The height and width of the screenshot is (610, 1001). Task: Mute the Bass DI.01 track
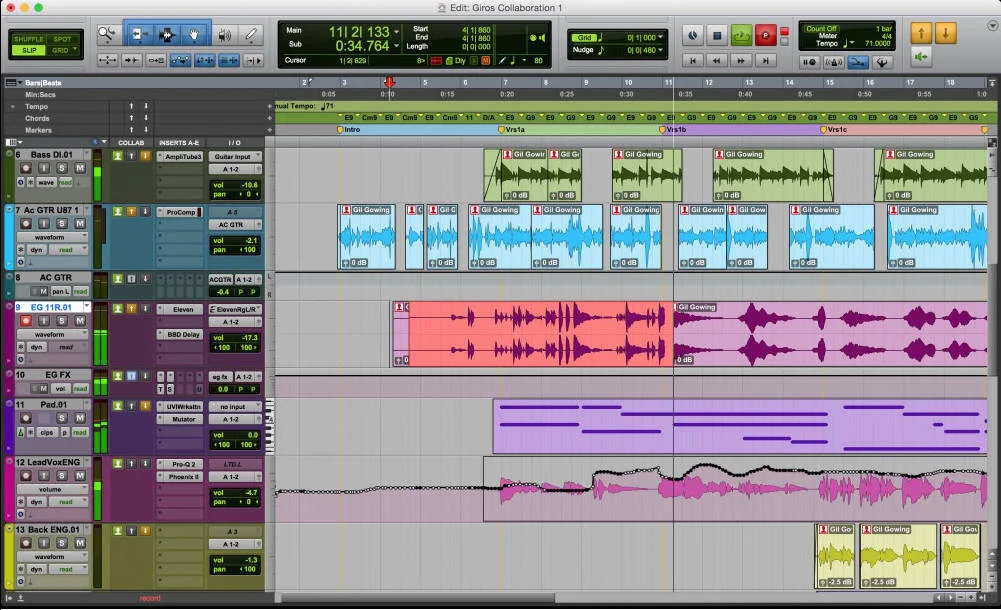(x=80, y=168)
